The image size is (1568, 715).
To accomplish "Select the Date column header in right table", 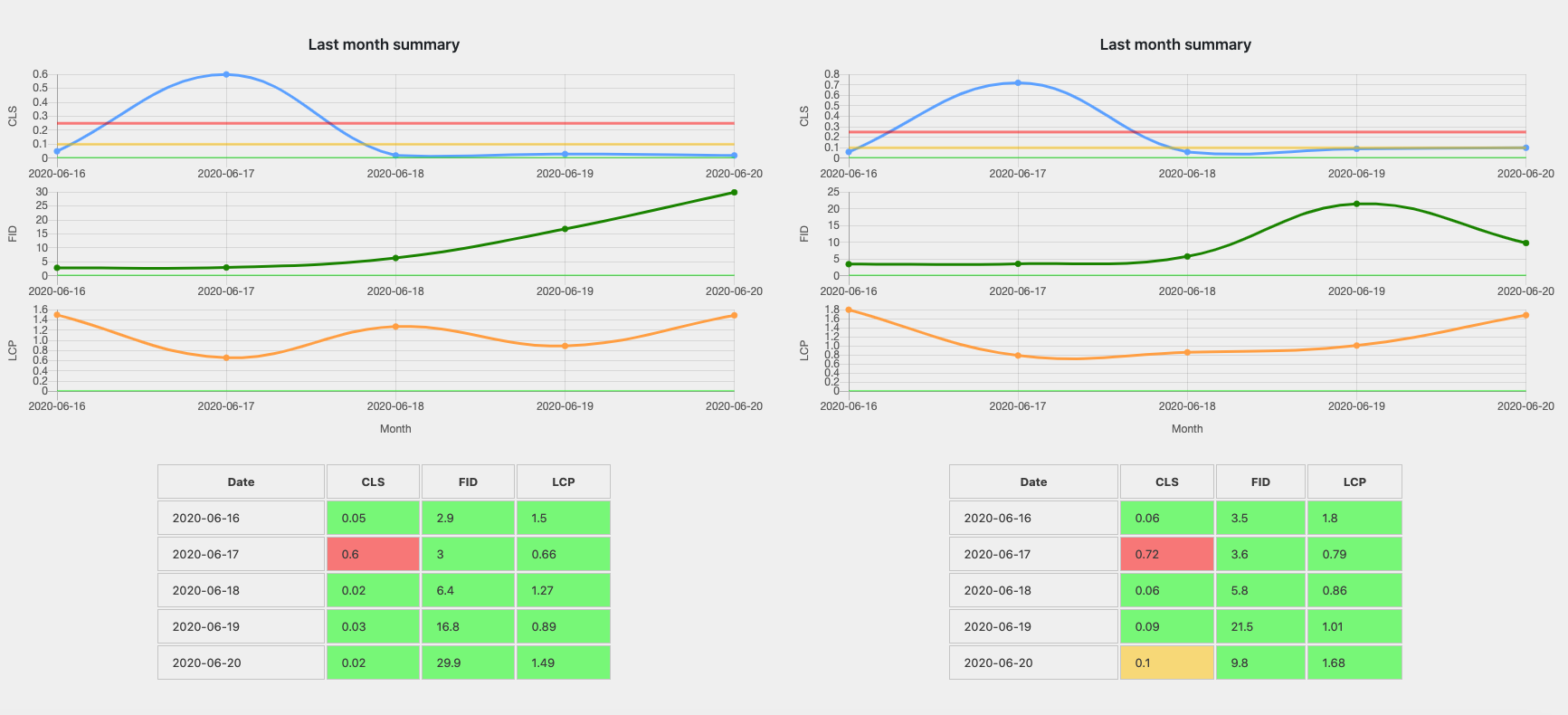I will coord(1033,481).
